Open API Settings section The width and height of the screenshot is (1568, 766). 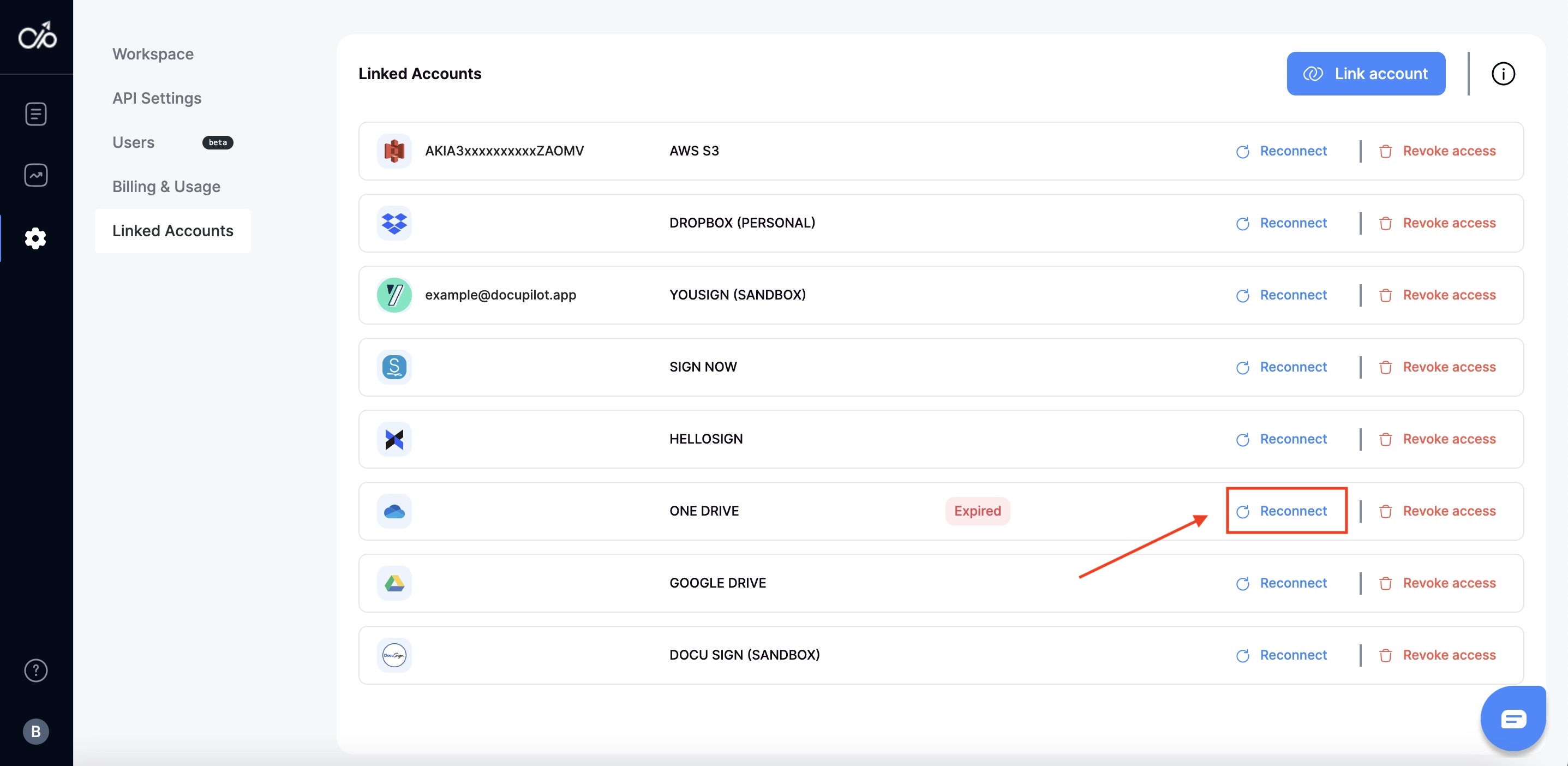157,98
